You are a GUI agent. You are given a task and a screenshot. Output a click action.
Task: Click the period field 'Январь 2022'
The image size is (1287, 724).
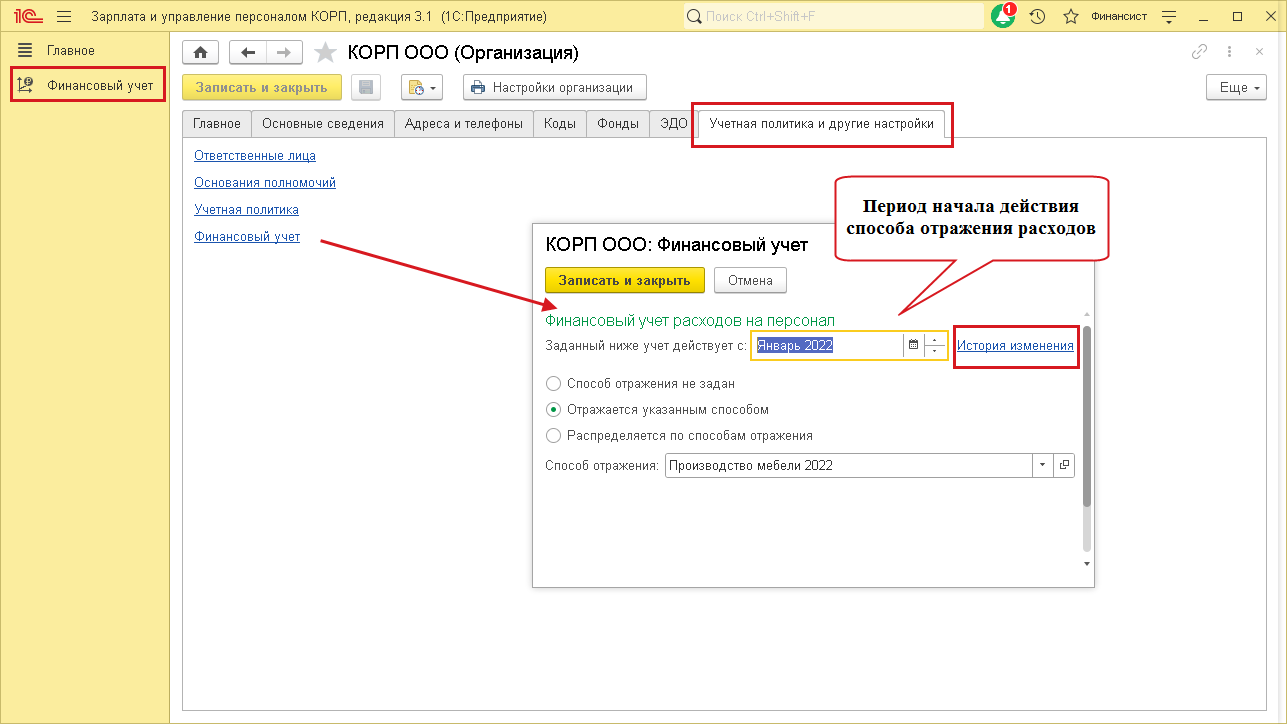[x=827, y=345]
